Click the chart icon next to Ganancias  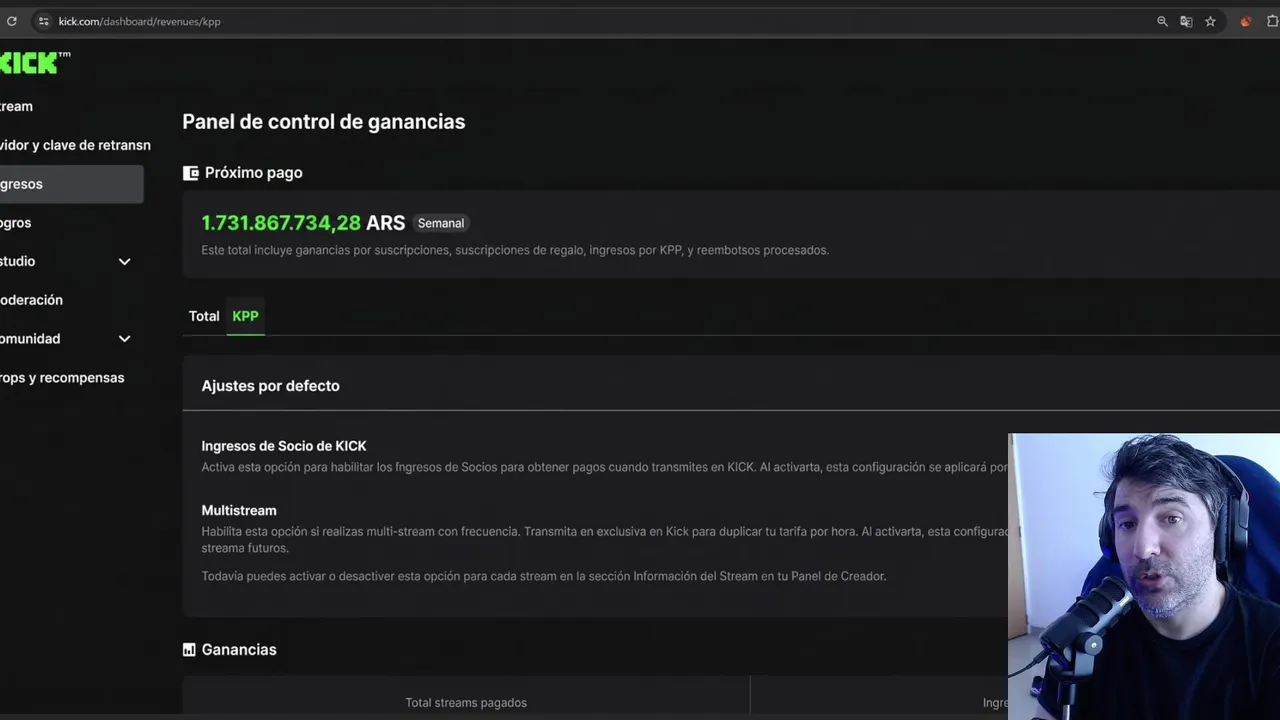[189, 650]
